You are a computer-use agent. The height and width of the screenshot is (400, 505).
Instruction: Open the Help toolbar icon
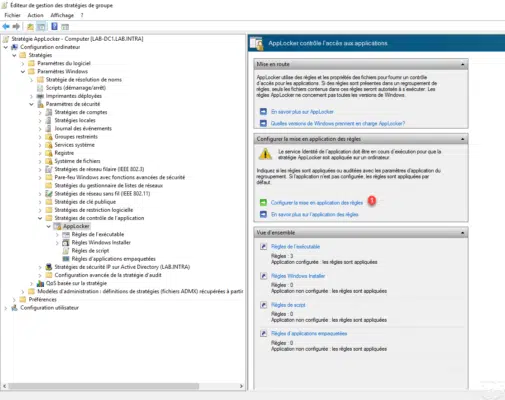point(54,26)
